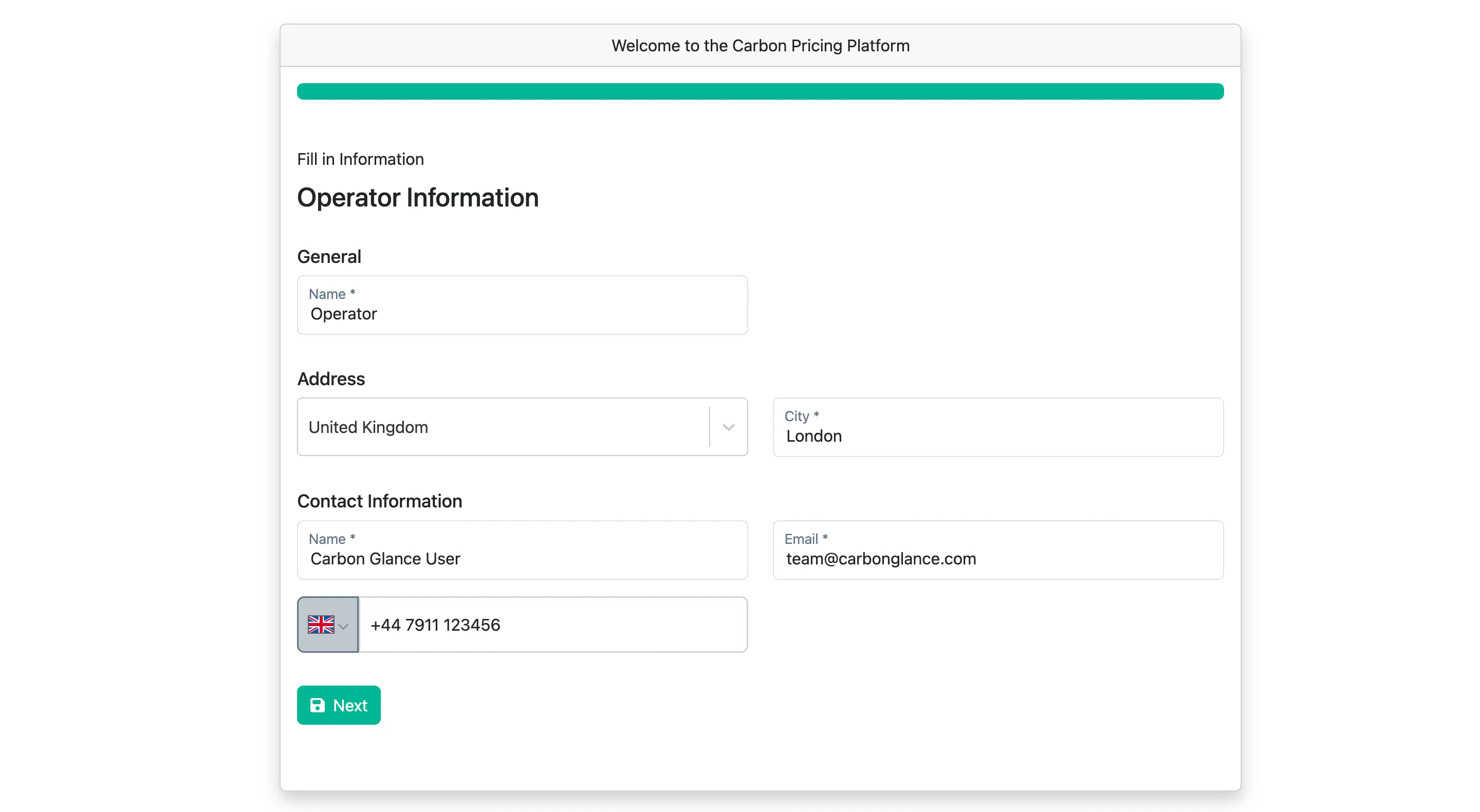Image resolution: width=1480 pixels, height=812 pixels.
Task: Click the phone number field +44 7911 123456
Action: (553, 625)
